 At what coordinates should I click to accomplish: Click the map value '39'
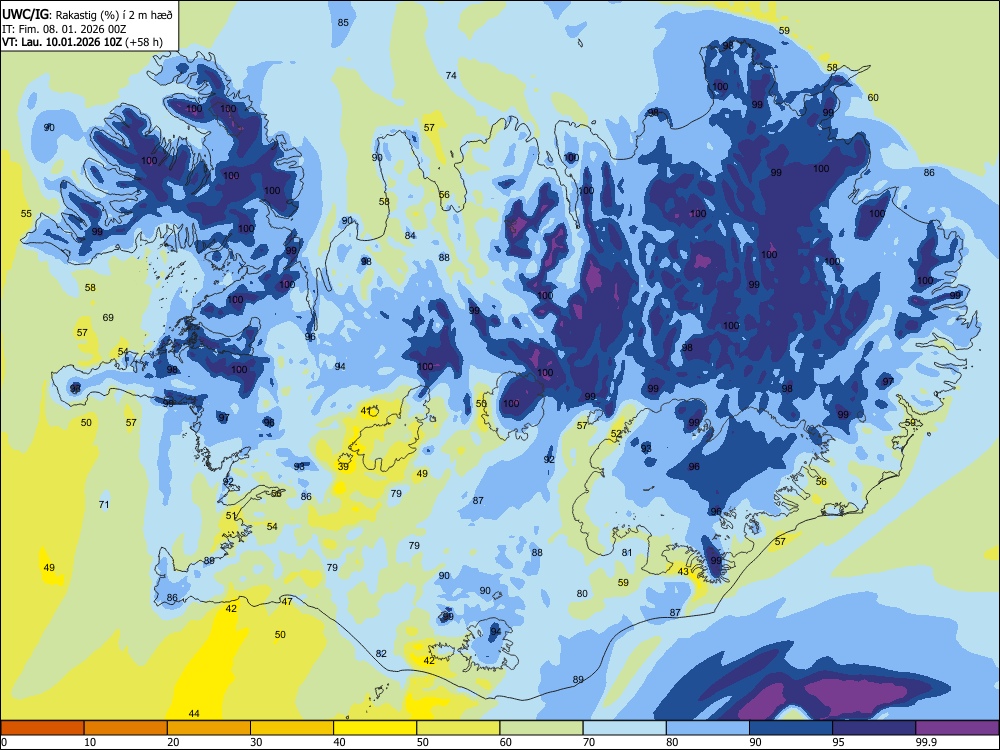tap(343, 467)
